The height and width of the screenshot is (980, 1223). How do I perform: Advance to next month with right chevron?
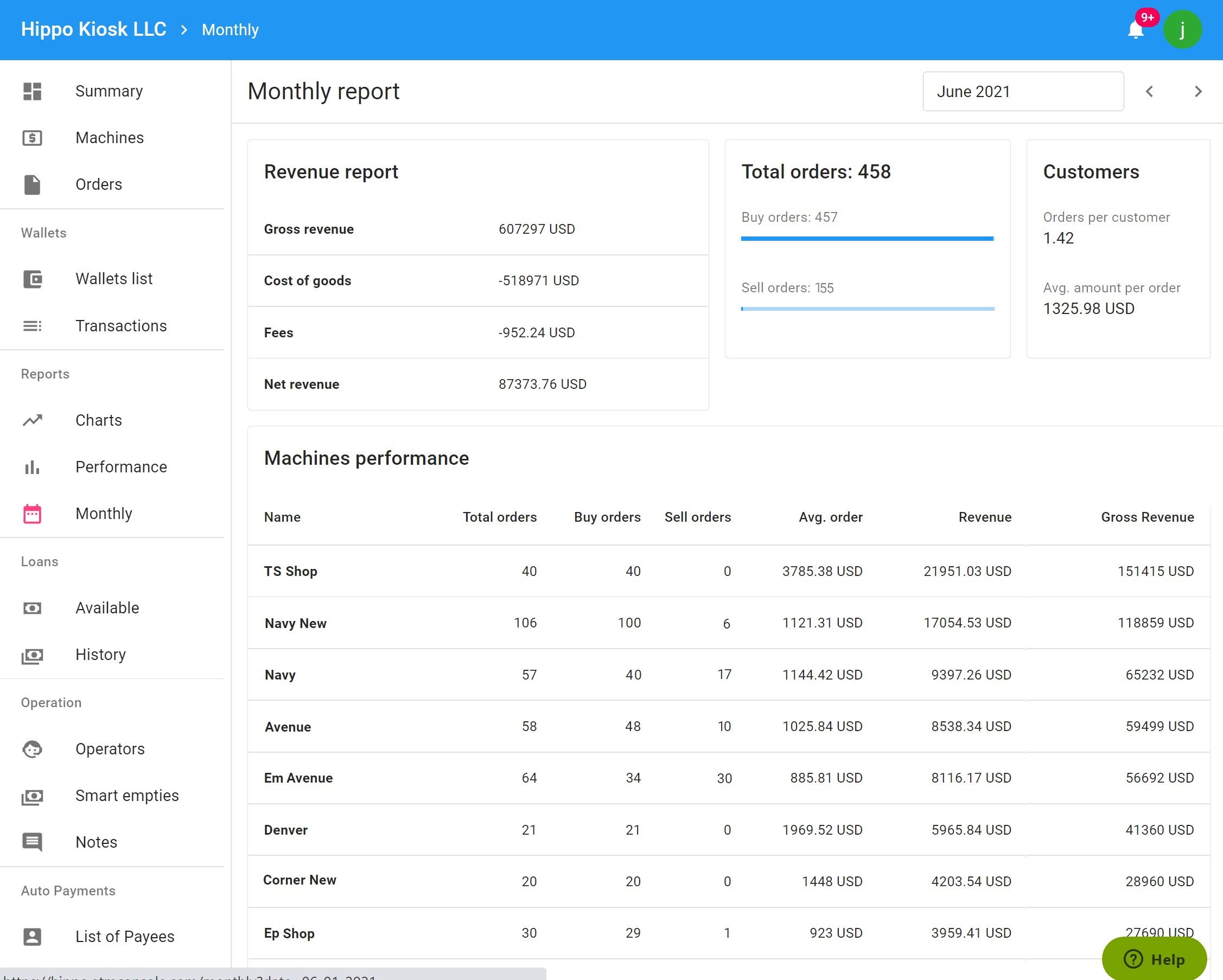1198,91
